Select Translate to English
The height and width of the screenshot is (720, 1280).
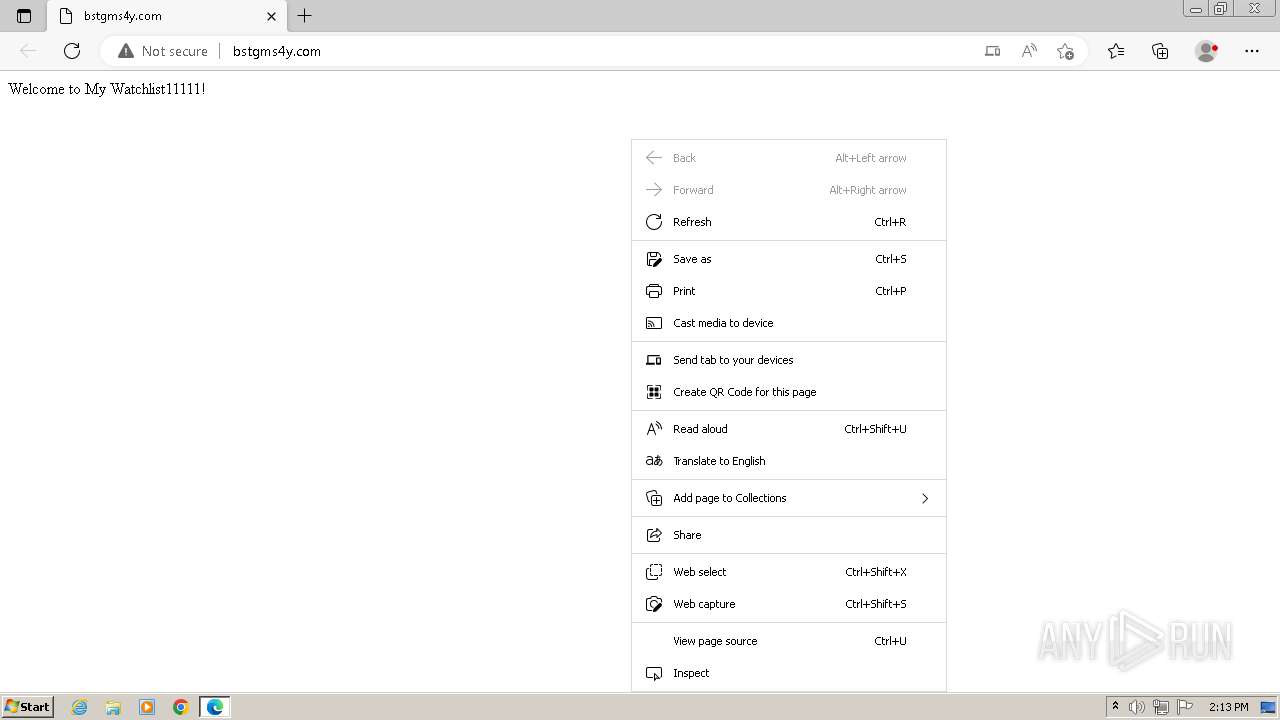click(x=789, y=461)
